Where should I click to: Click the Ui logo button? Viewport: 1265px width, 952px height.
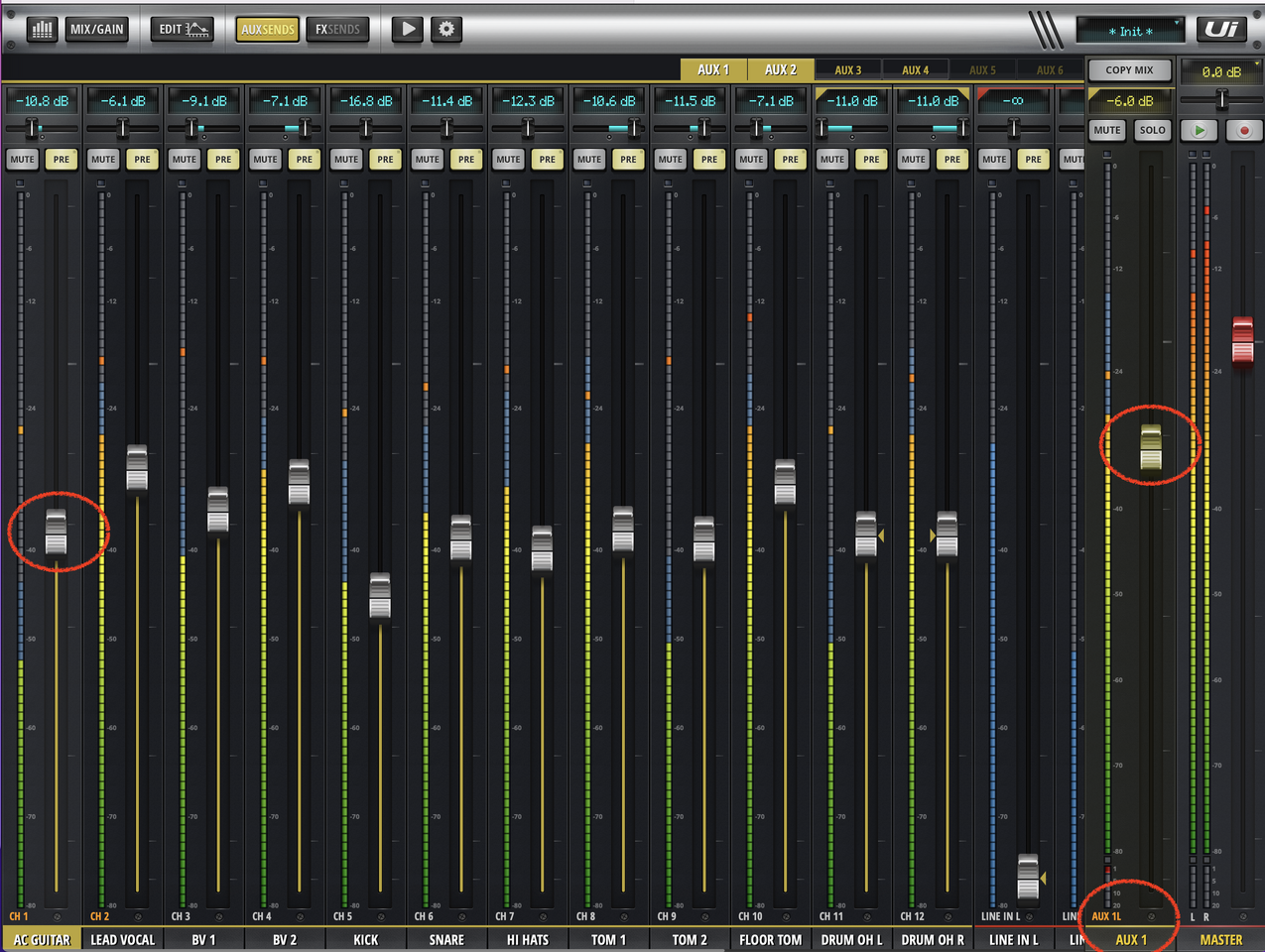1222,29
